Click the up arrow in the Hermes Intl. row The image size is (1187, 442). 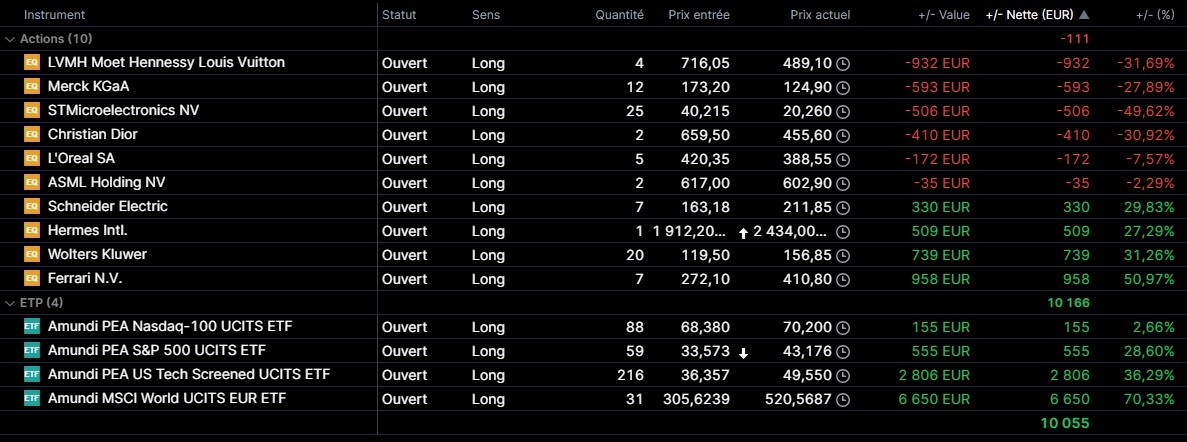743,232
